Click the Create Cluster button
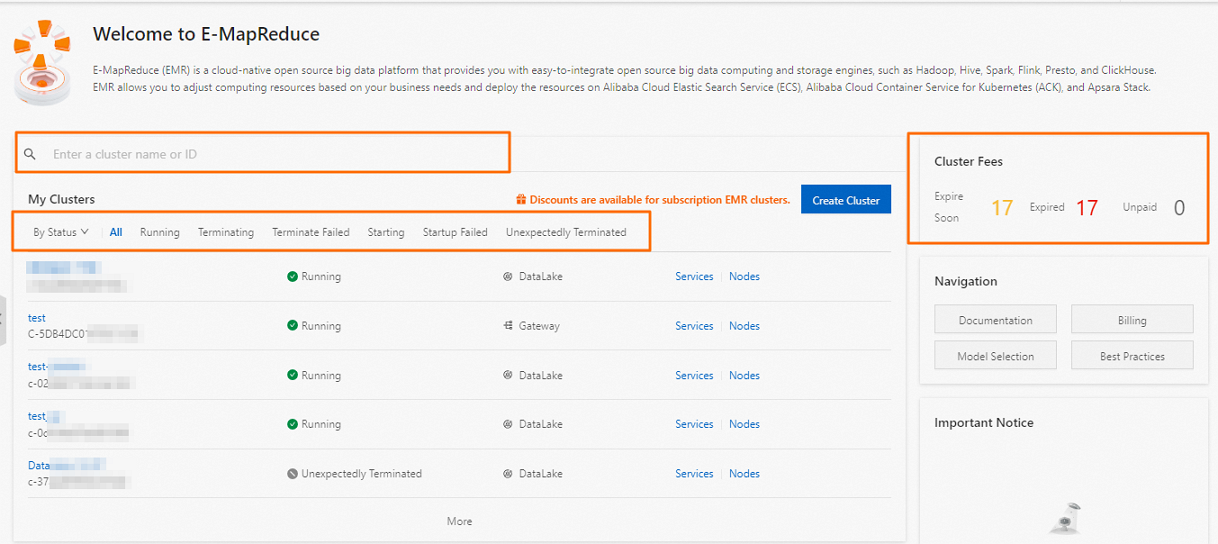Screen dimensions: 1218x544 pos(845,200)
